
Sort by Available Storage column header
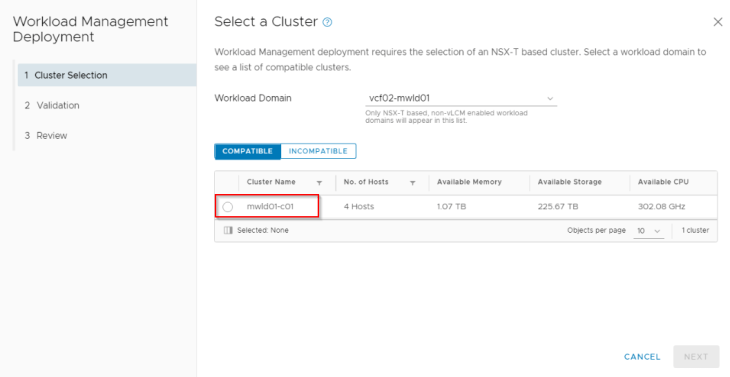click(x=569, y=182)
